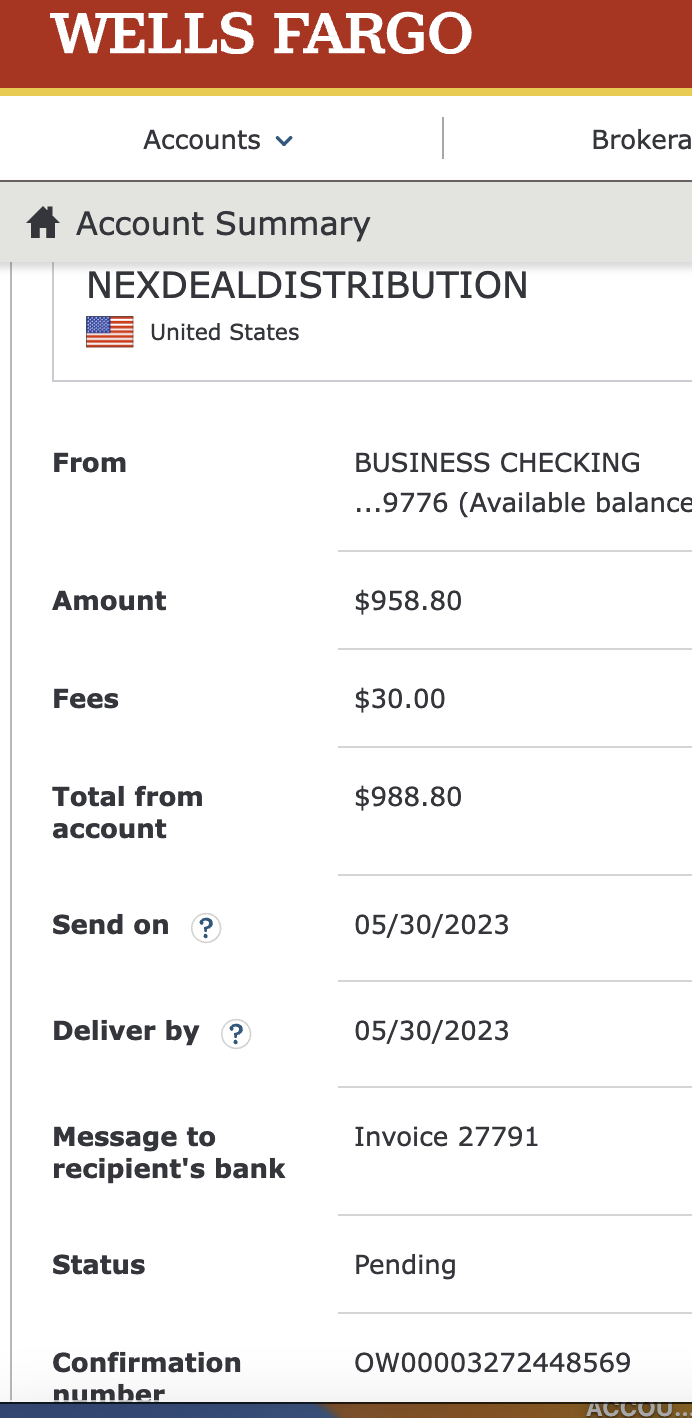
Task: Click the Pending status value
Action: click(x=405, y=1265)
